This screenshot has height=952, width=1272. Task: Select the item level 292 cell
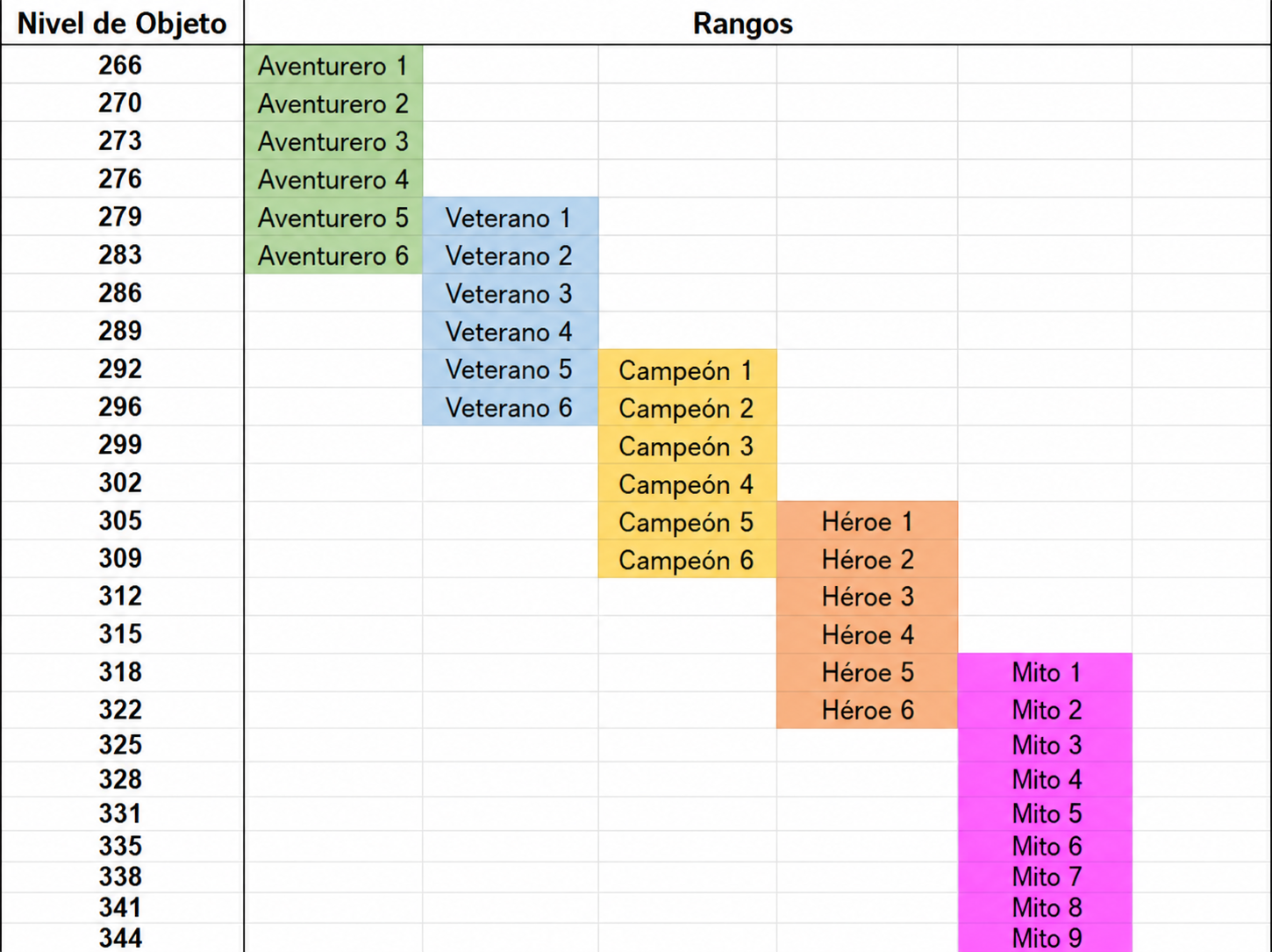click(x=122, y=369)
